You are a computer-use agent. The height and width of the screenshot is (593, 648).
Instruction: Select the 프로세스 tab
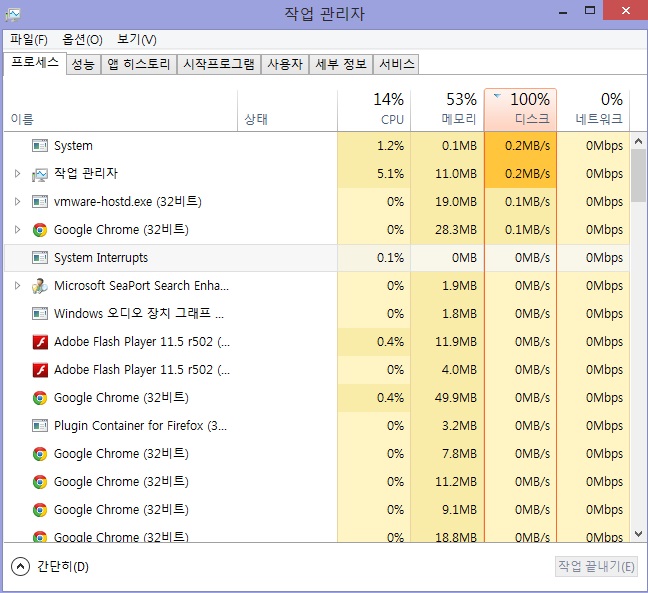pyautogui.click(x=35, y=63)
